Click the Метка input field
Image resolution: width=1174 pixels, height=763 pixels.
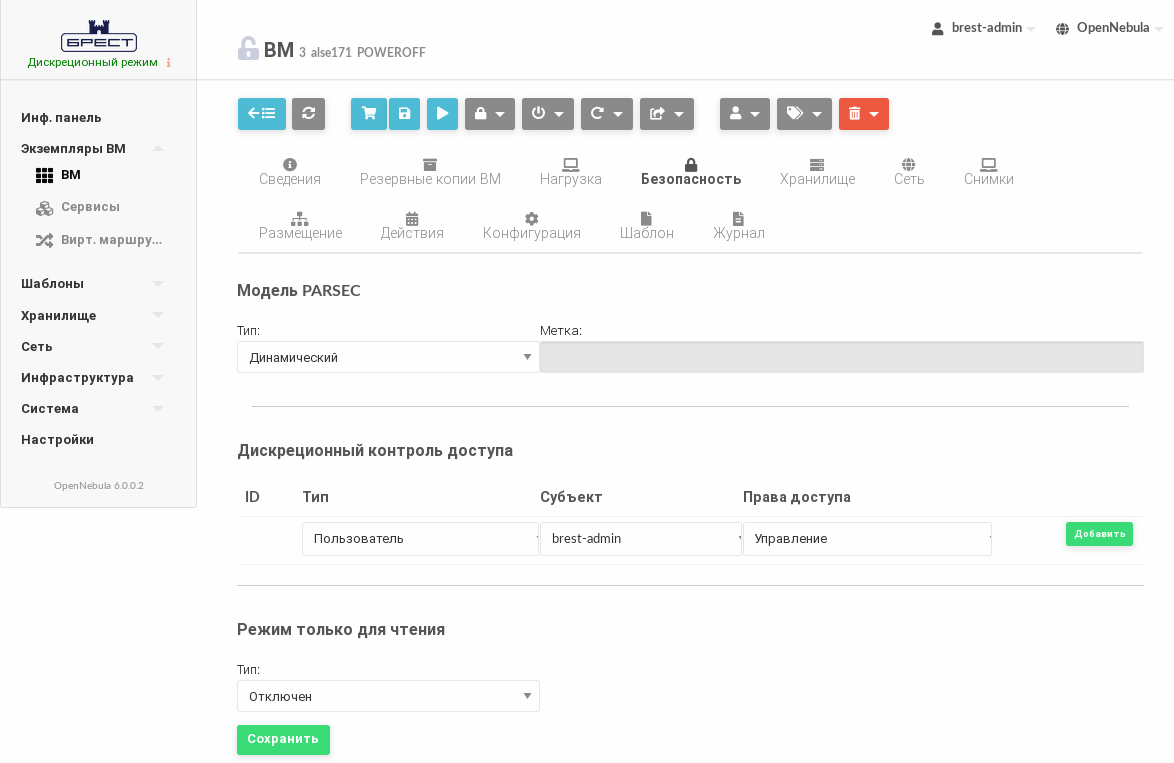(841, 357)
